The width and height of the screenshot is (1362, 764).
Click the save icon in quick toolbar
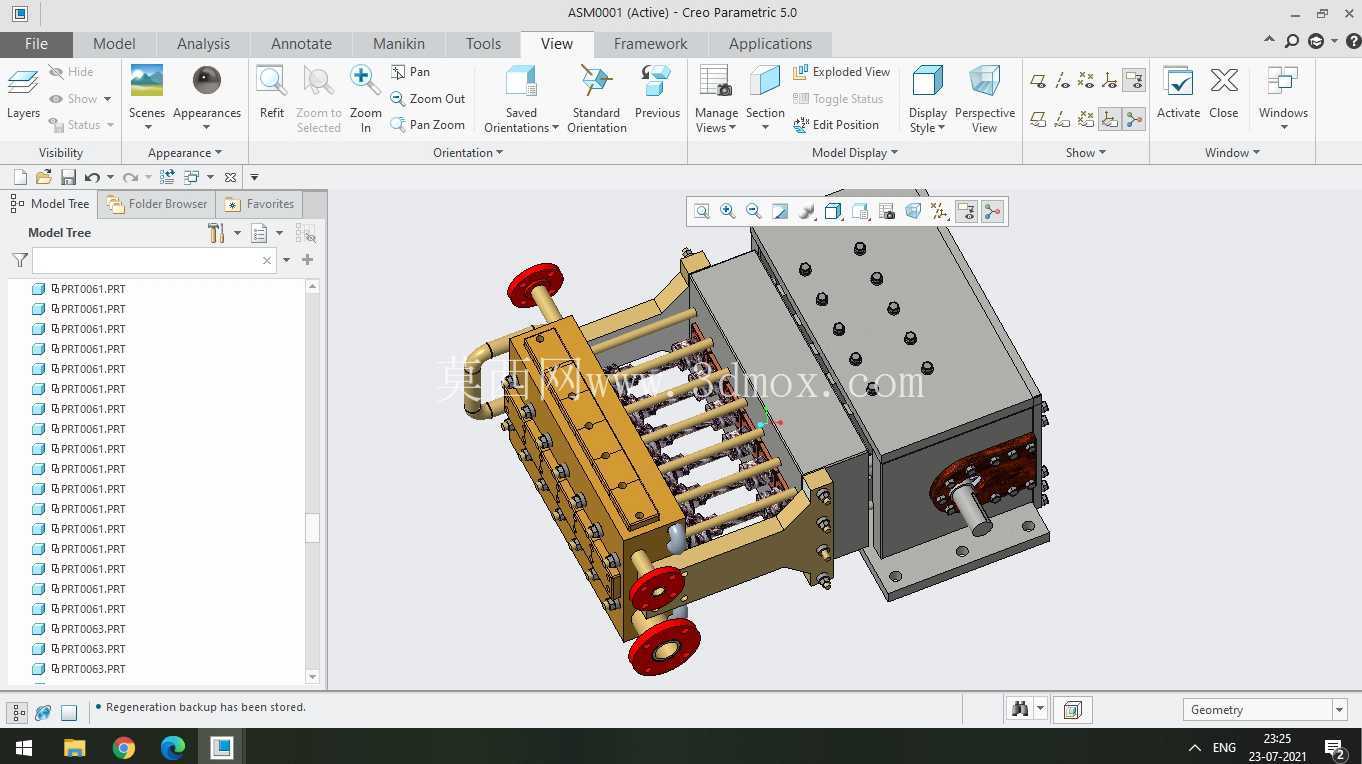click(x=68, y=177)
